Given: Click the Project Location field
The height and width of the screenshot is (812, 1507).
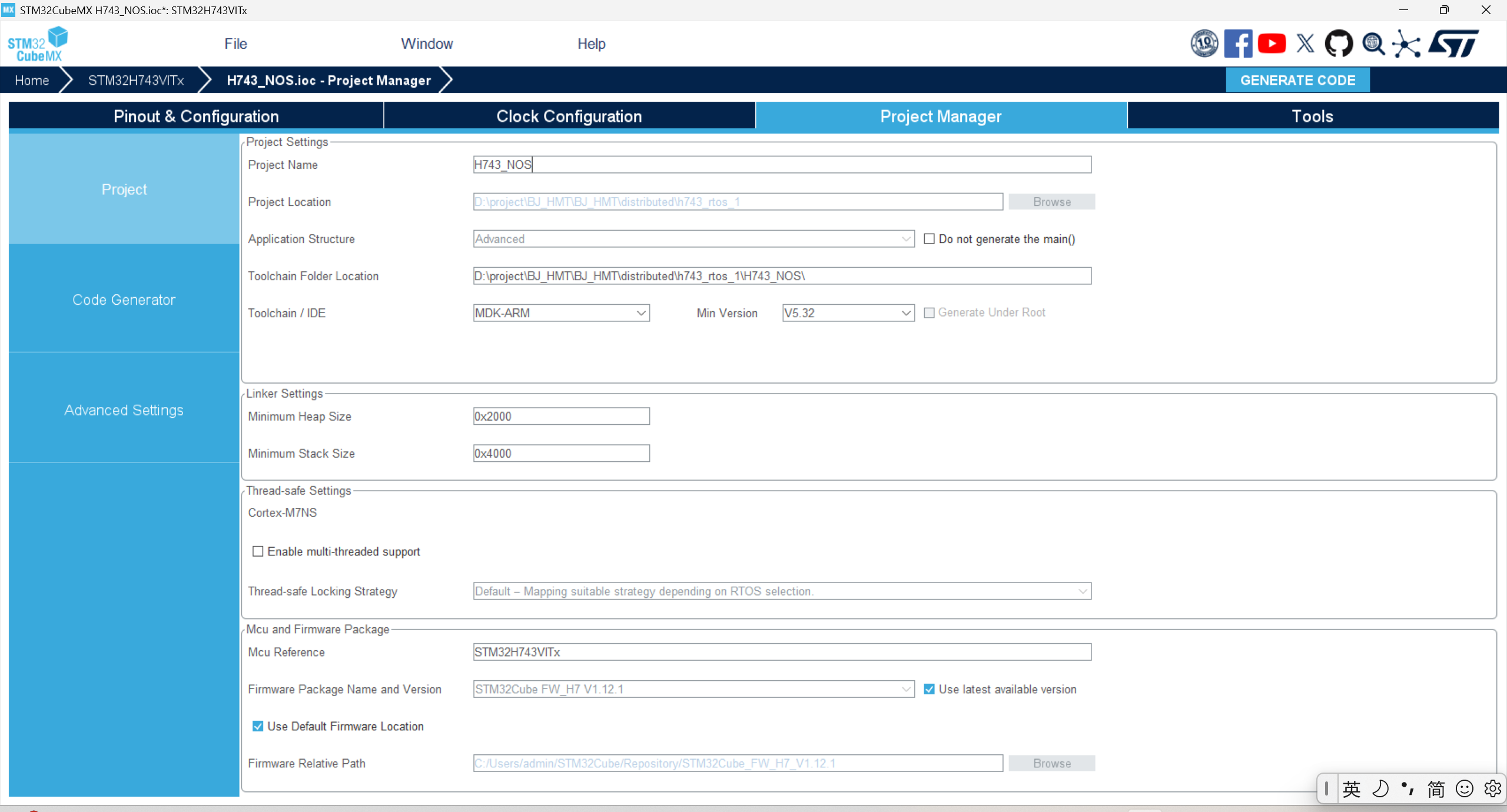Looking at the screenshot, I should tap(738, 202).
